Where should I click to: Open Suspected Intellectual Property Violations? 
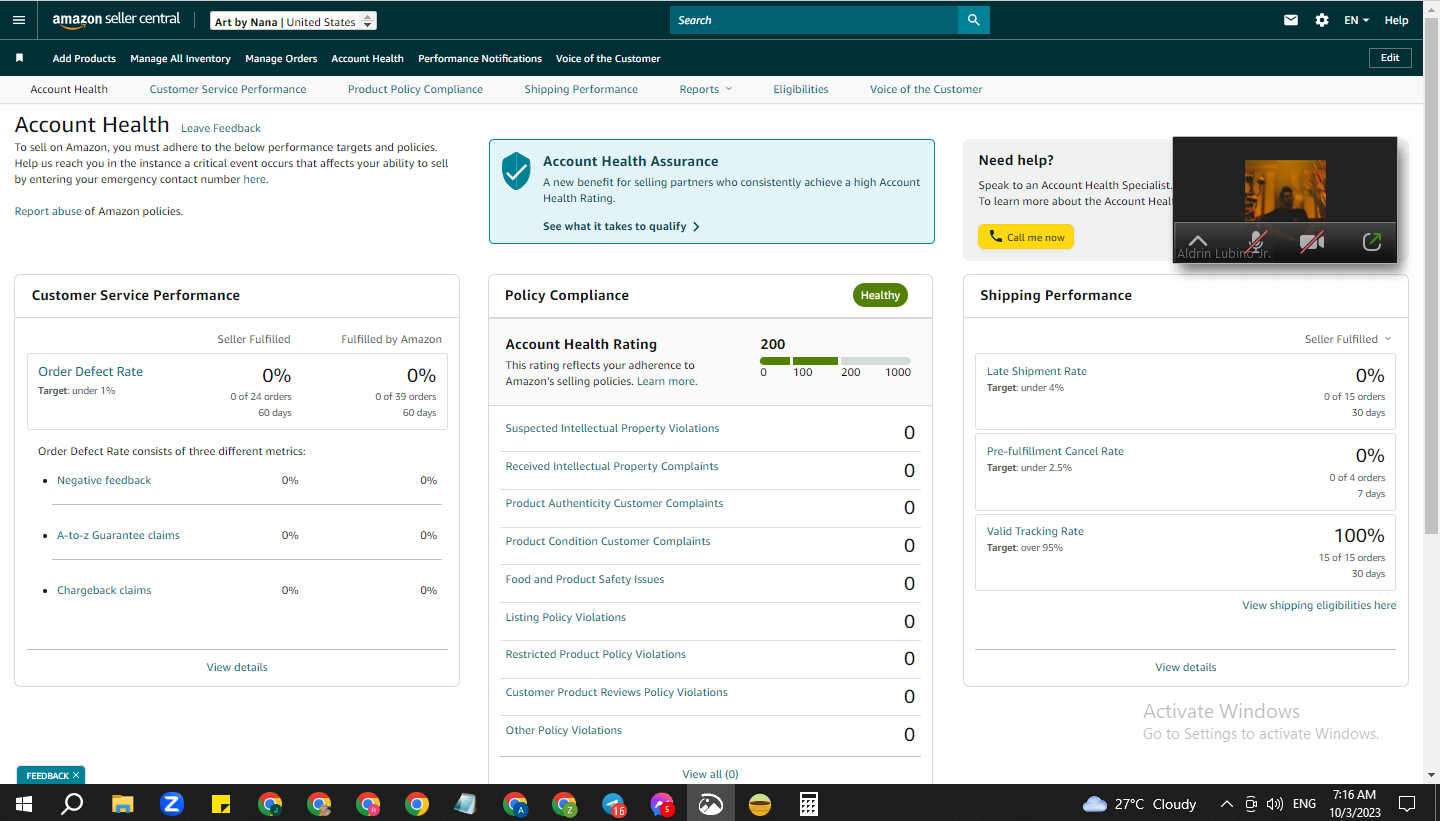[612, 428]
